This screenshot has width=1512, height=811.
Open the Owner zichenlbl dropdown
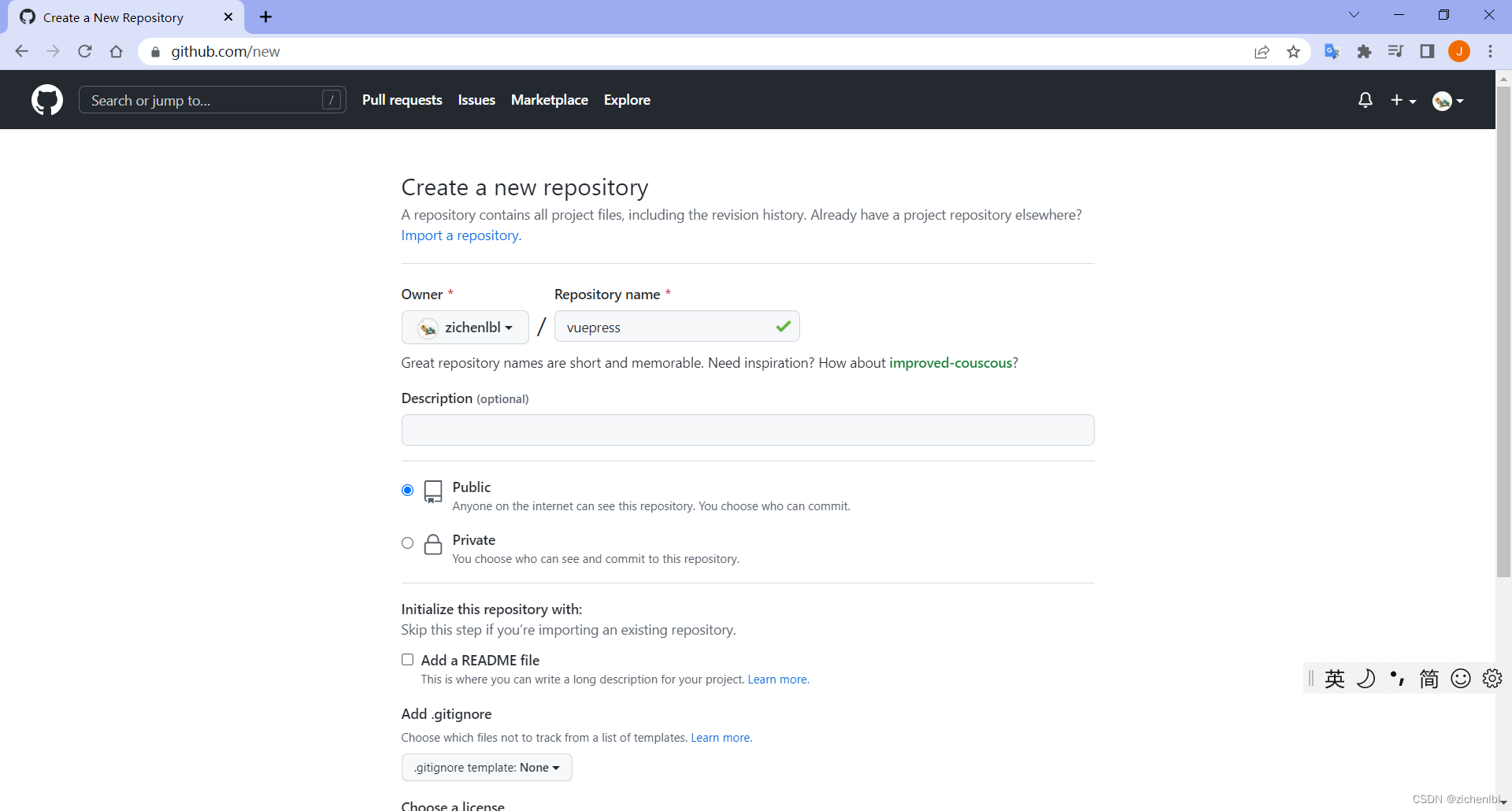point(465,327)
